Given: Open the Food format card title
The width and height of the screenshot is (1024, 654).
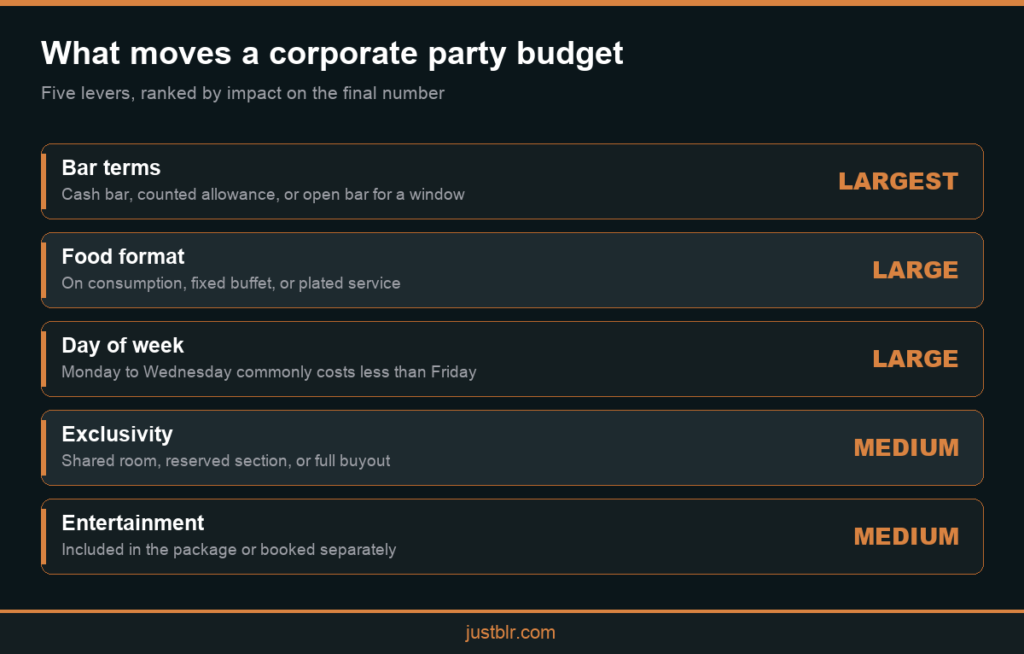Looking at the screenshot, I should (123, 257).
